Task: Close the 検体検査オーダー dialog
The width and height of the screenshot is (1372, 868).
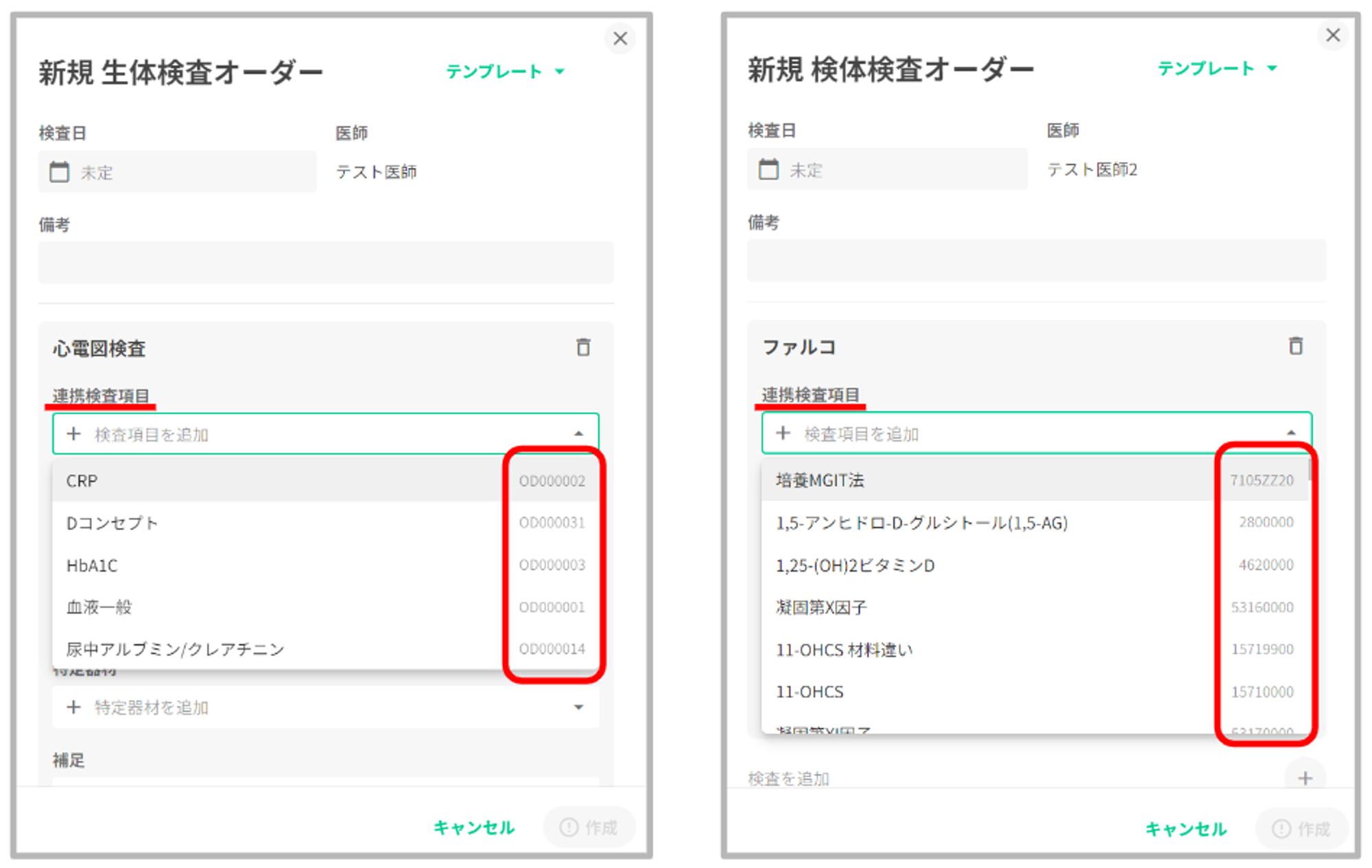Action: pyautogui.click(x=1333, y=35)
